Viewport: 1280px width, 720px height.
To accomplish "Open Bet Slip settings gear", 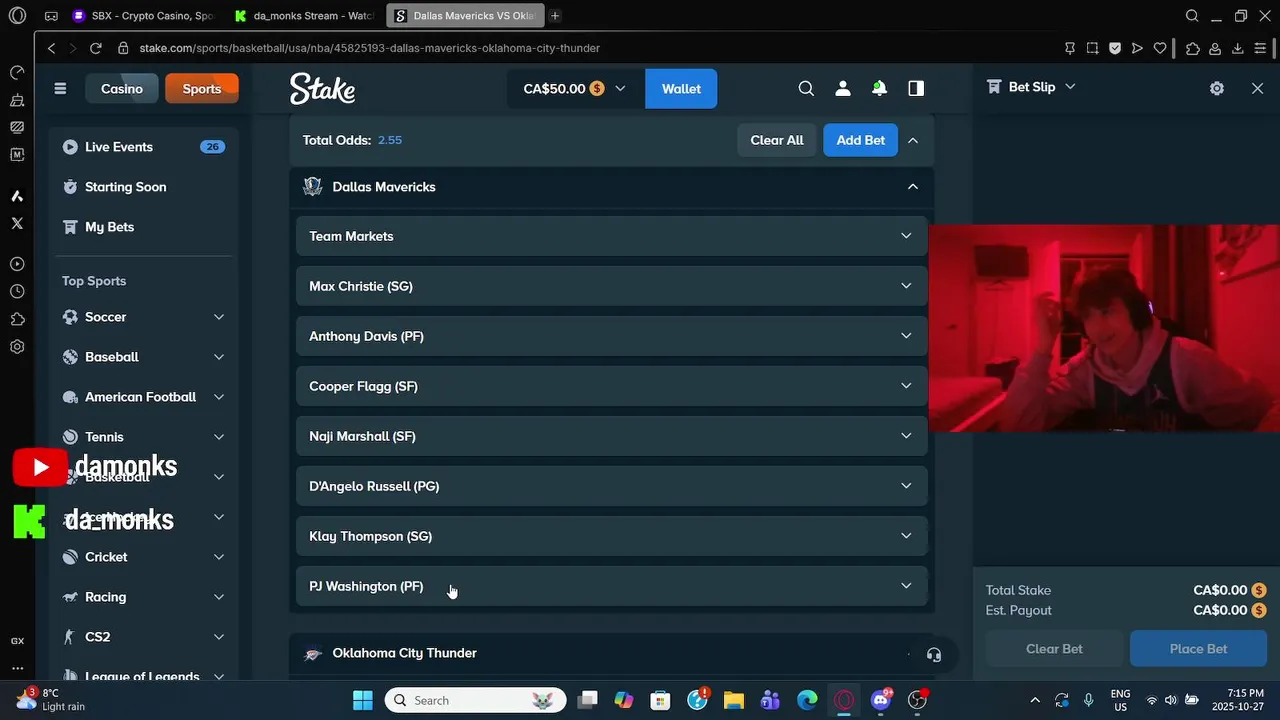I will (1217, 88).
